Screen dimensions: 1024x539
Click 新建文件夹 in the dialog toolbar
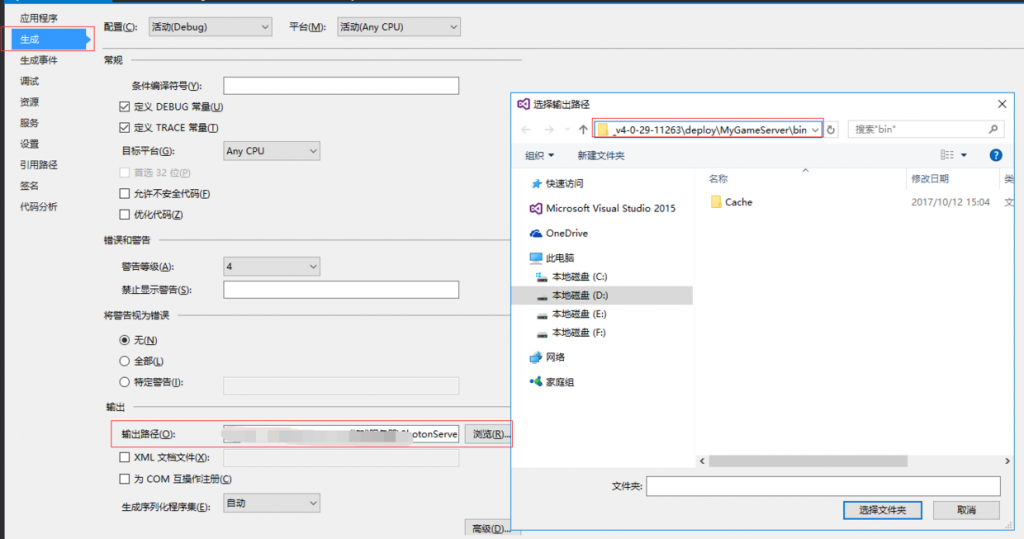coord(601,155)
